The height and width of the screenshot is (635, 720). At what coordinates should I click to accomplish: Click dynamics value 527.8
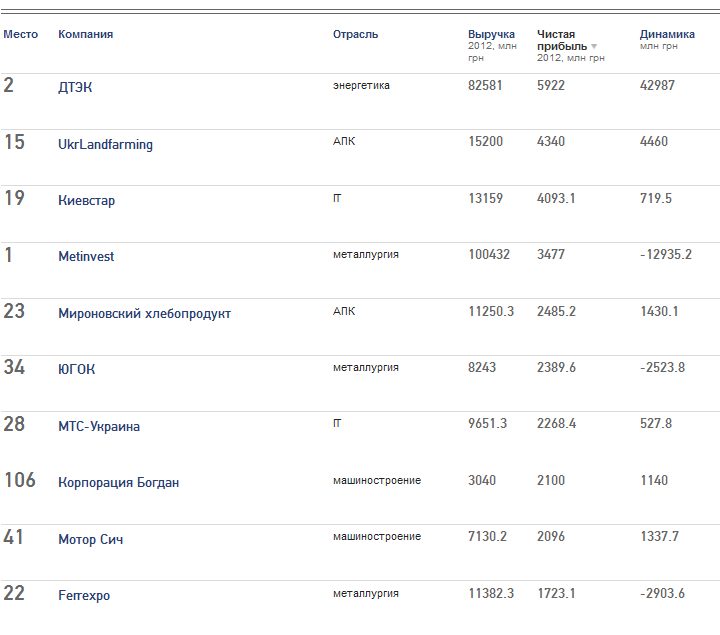[656, 423]
